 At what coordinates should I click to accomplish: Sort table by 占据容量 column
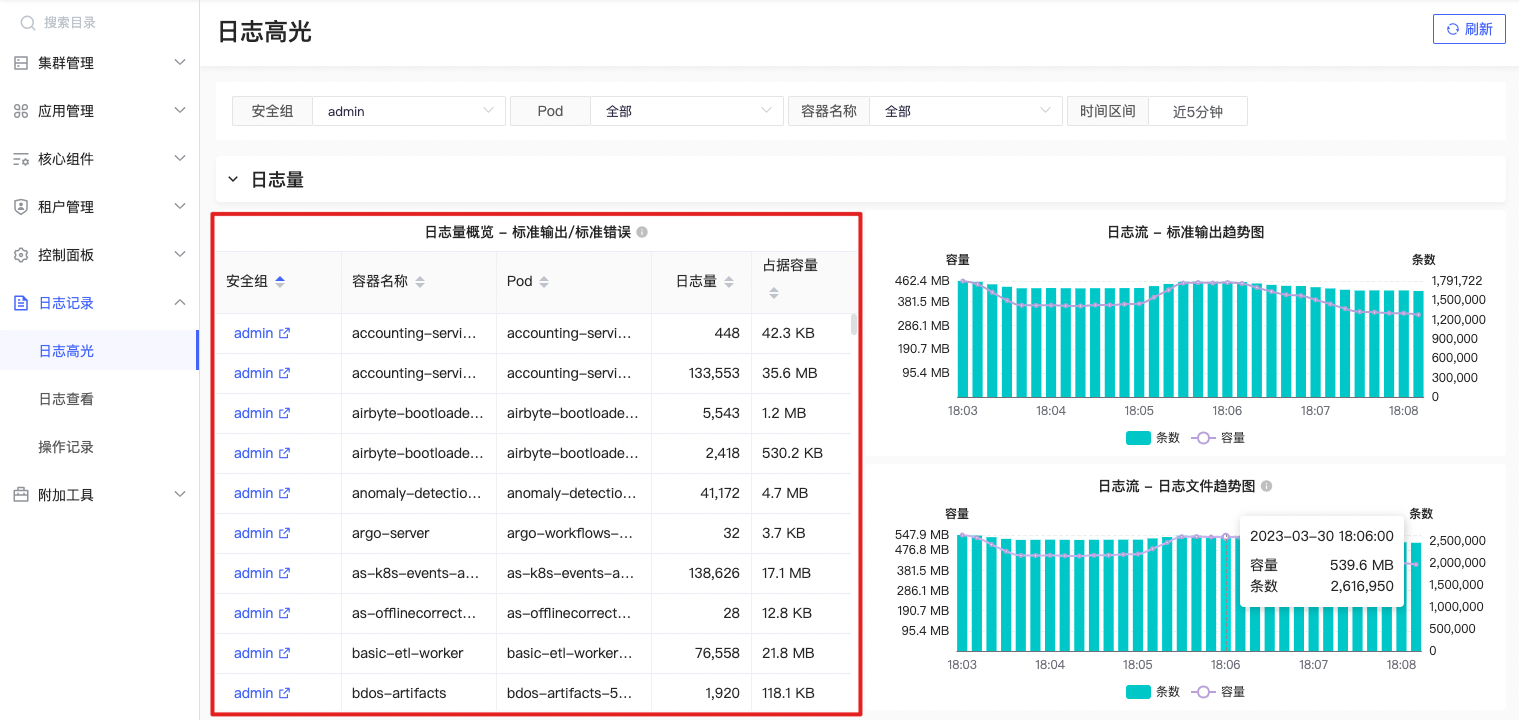coord(773,293)
